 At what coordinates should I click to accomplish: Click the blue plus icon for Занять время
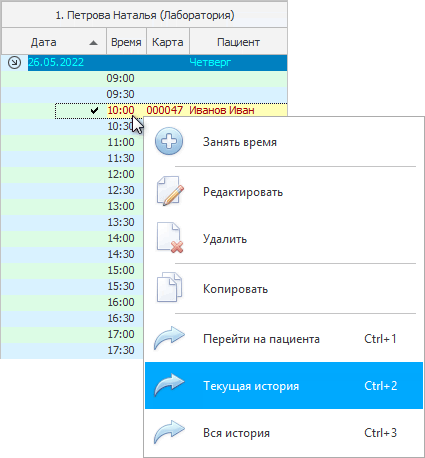pos(169,141)
